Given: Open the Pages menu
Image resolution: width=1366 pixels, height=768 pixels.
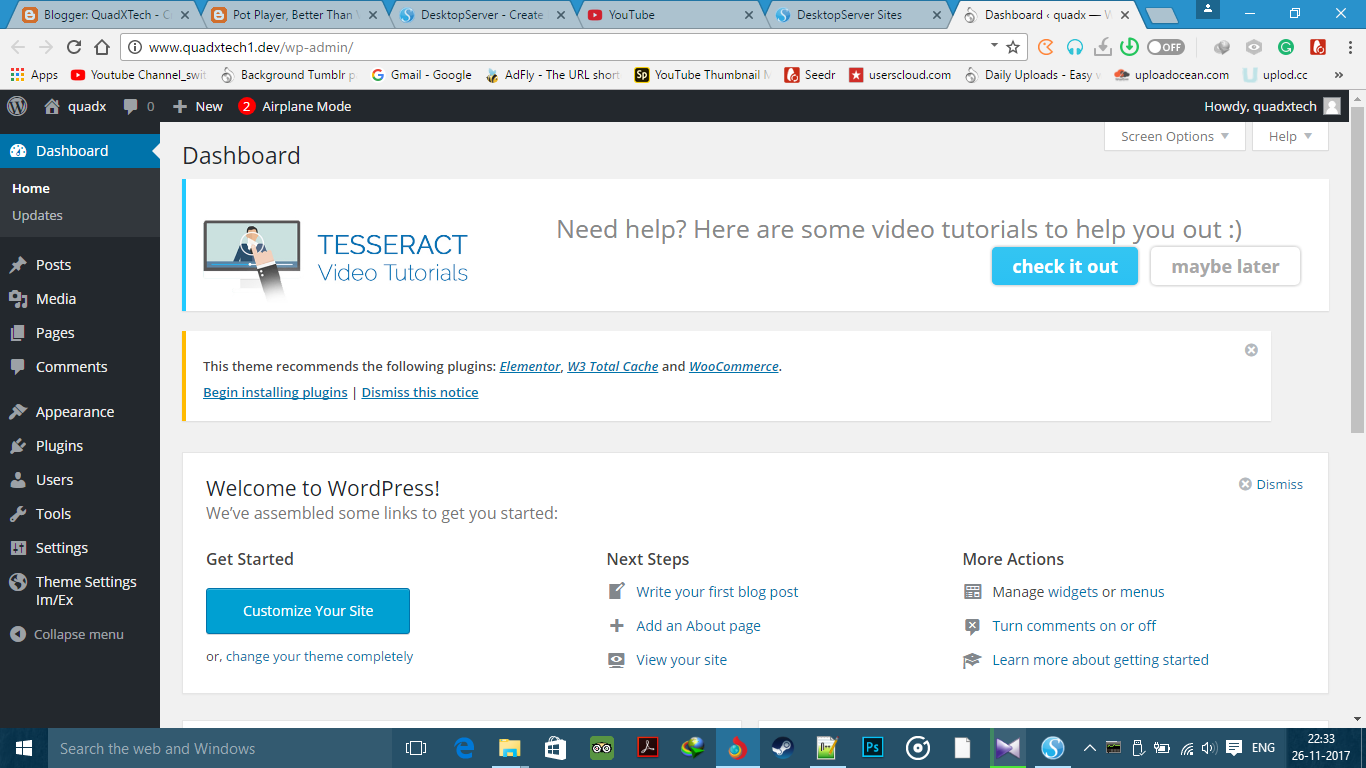Looking at the screenshot, I should coord(80,333).
